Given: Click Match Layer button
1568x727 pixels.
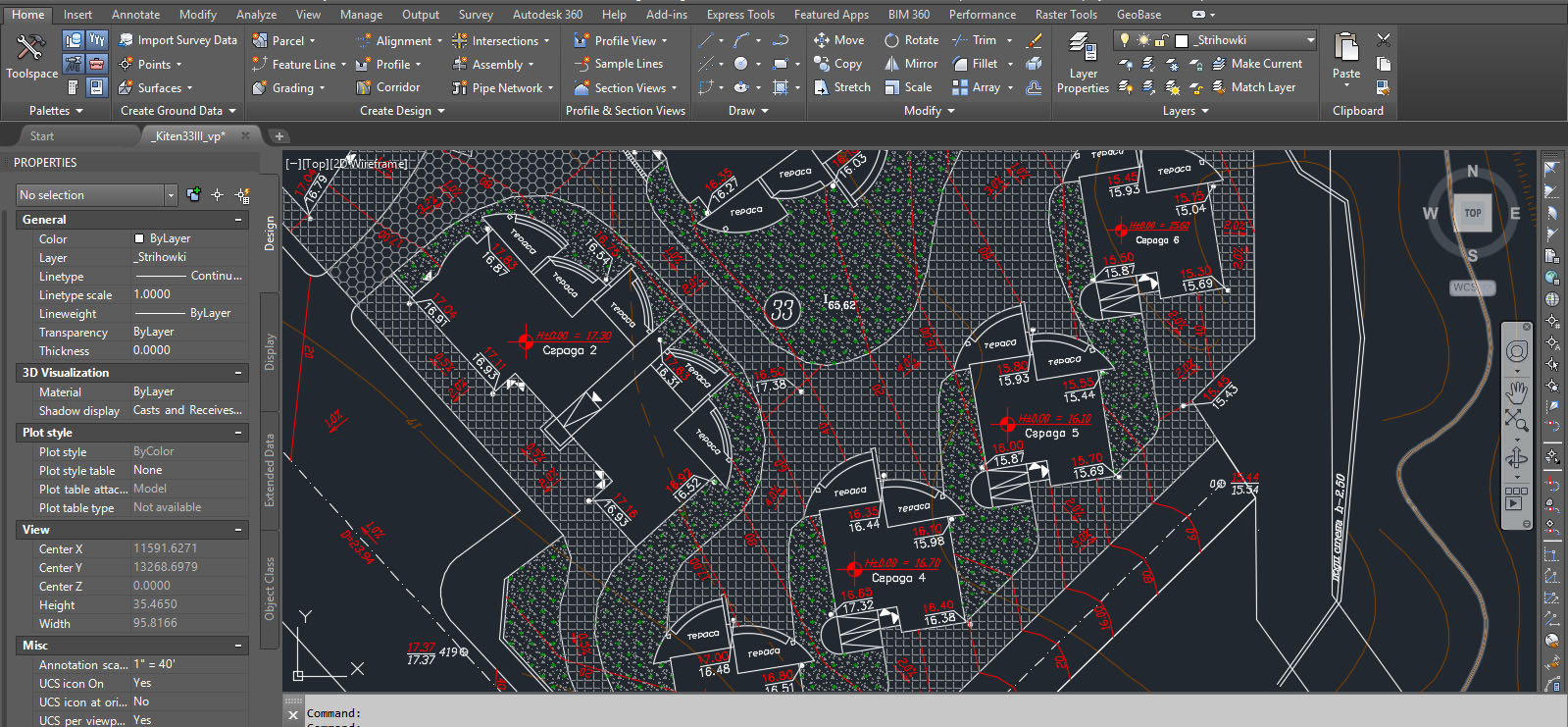Looking at the screenshot, I should (x=1254, y=87).
